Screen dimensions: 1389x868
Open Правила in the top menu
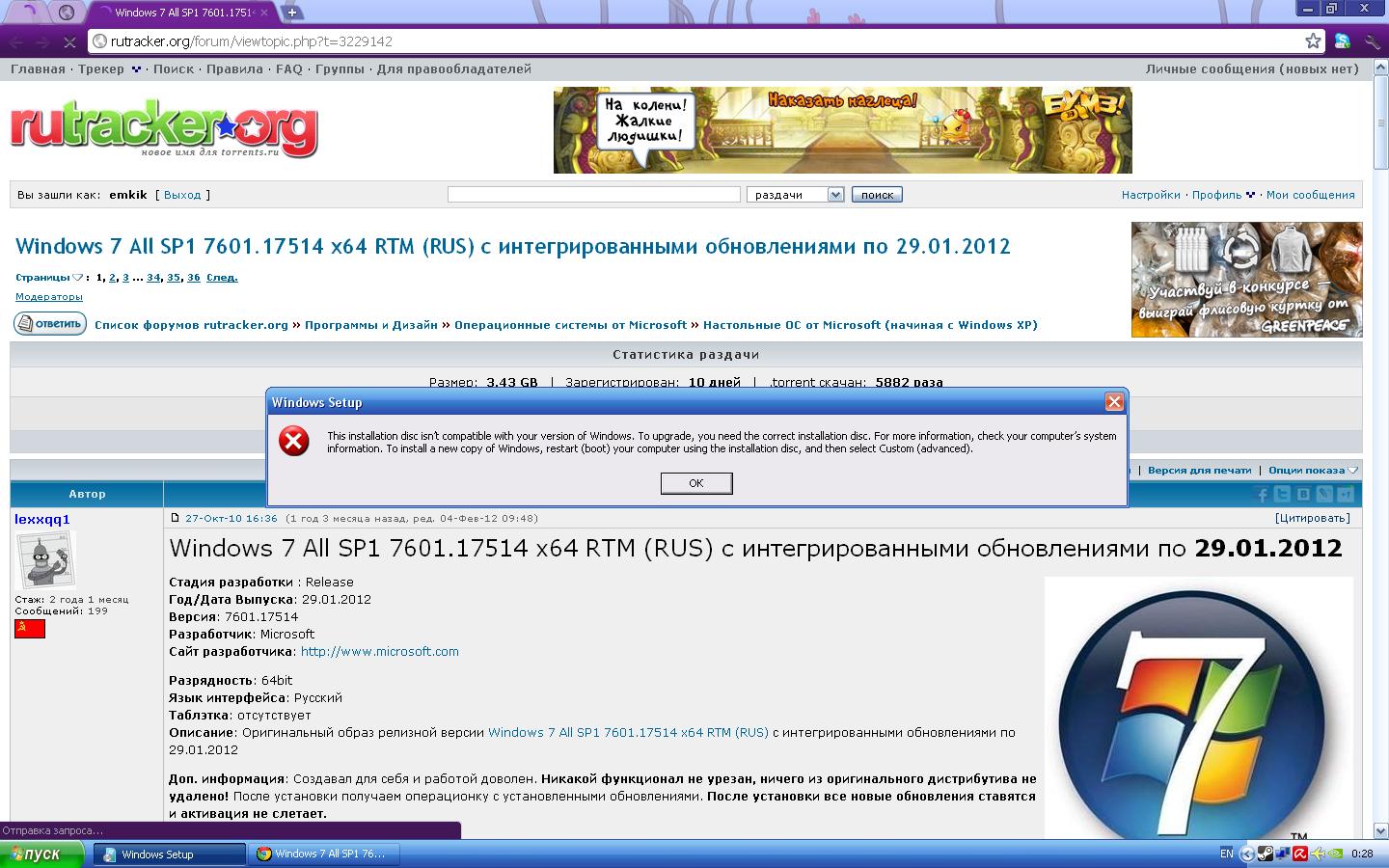[234, 69]
